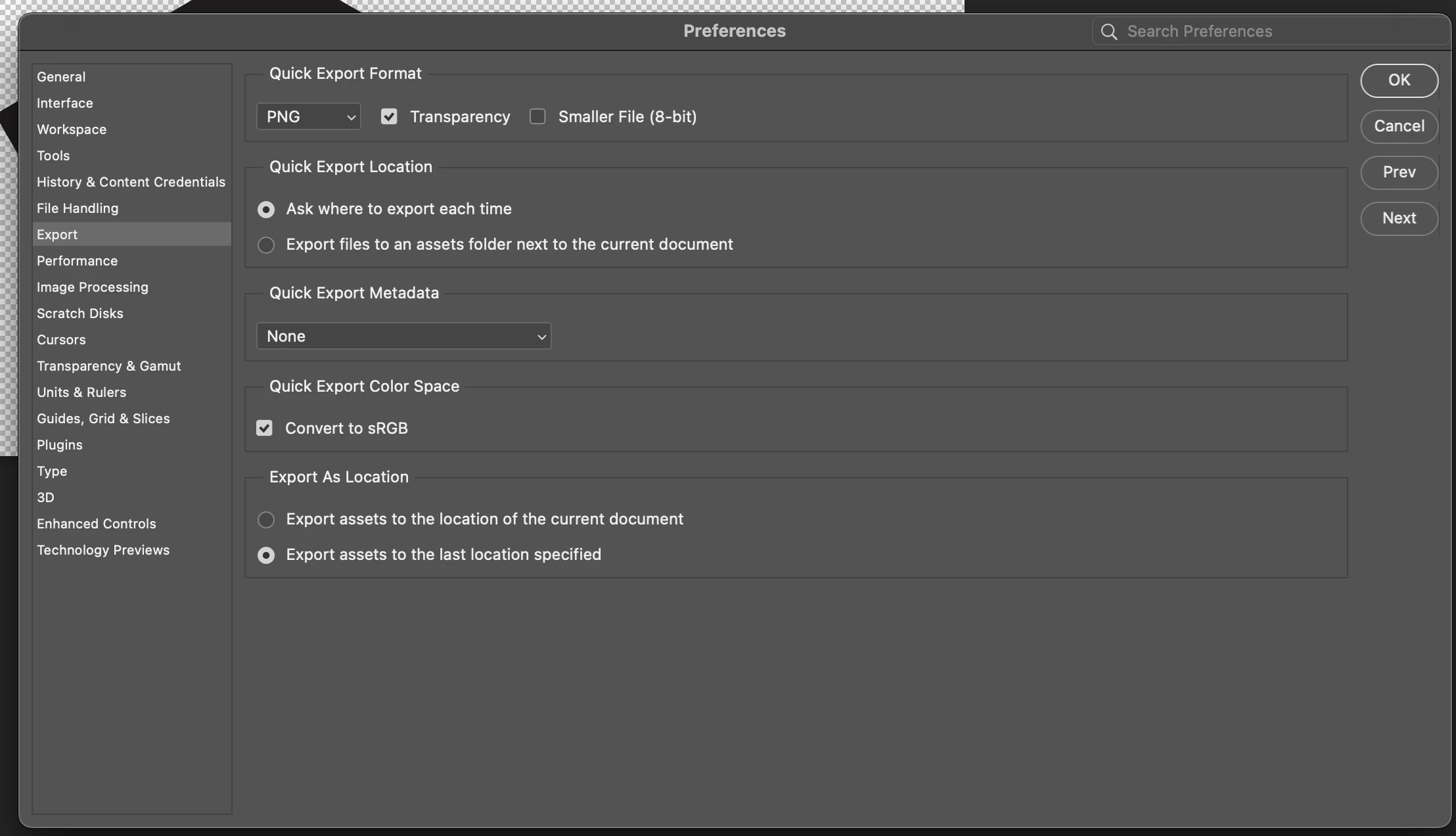Expand the Quick Export Metadata dropdown
The width and height of the screenshot is (1456, 836).
point(403,337)
